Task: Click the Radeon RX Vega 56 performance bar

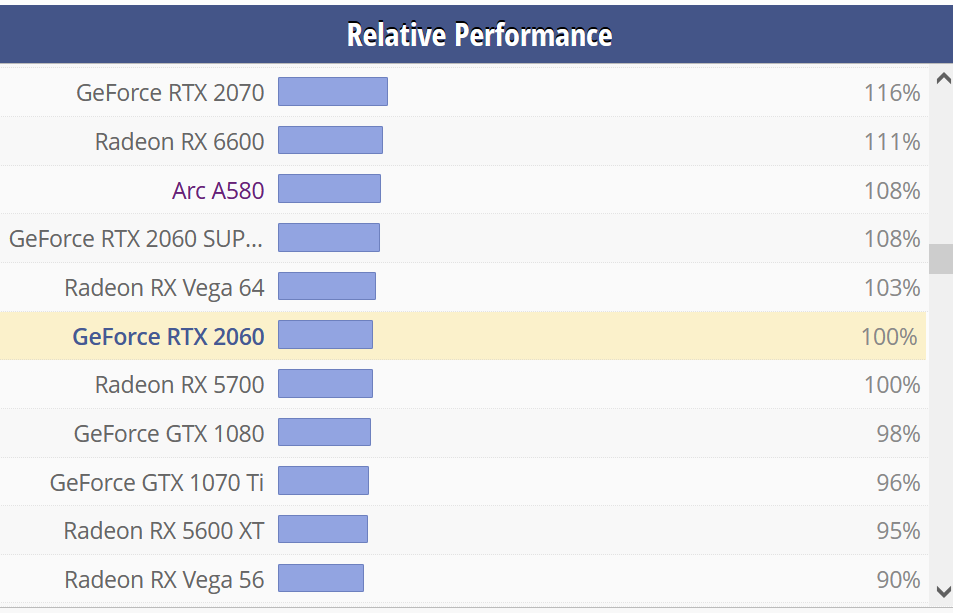Action: tap(321, 578)
